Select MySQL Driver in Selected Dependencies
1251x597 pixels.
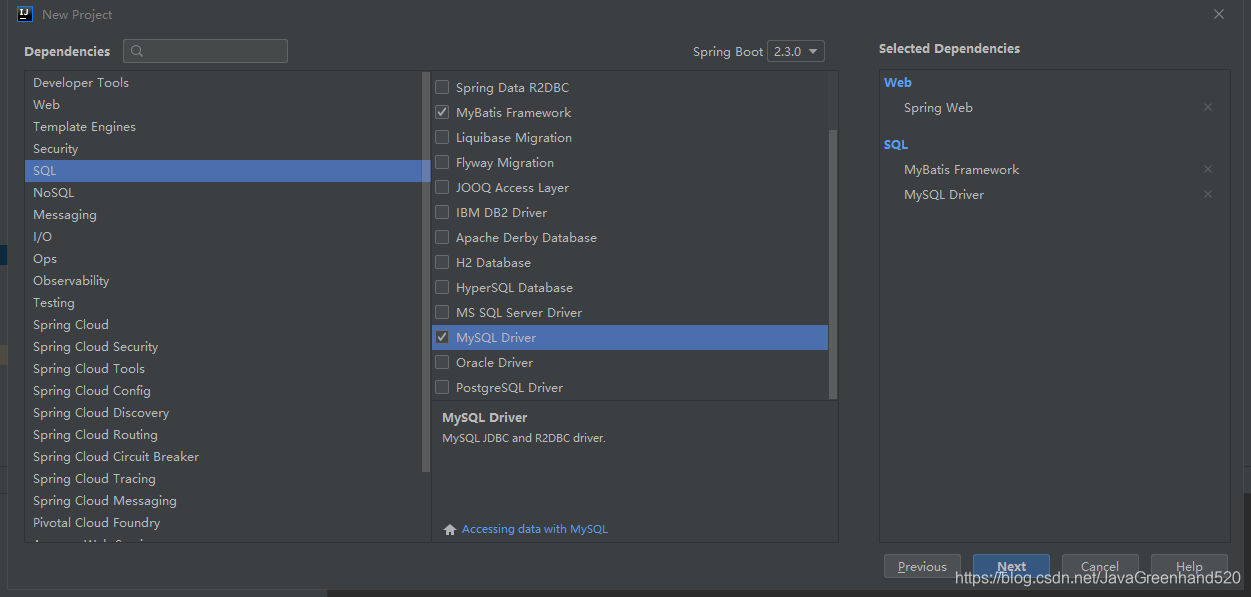(x=944, y=194)
